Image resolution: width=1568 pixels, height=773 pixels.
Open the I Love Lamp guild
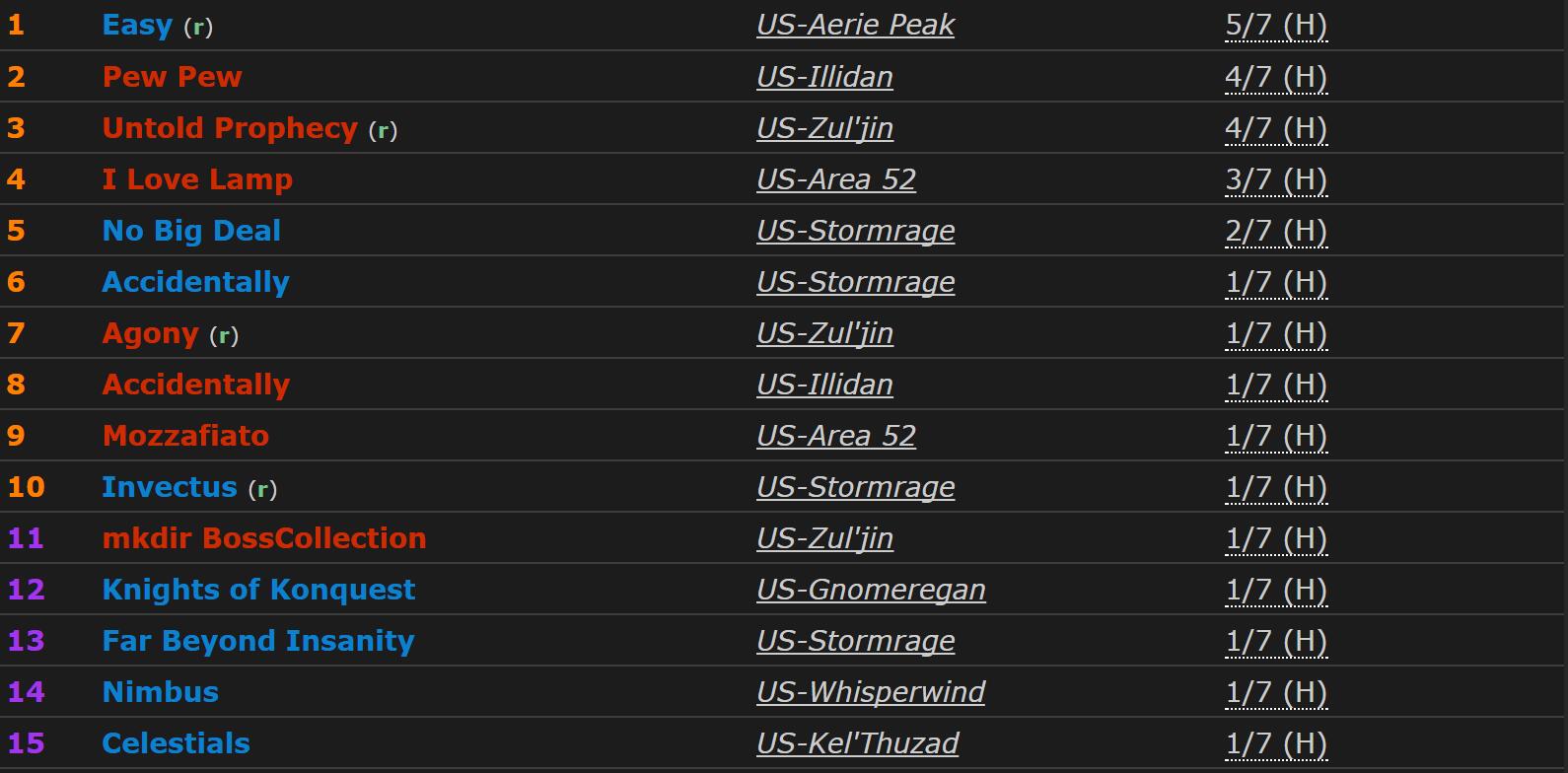(197, 179)
